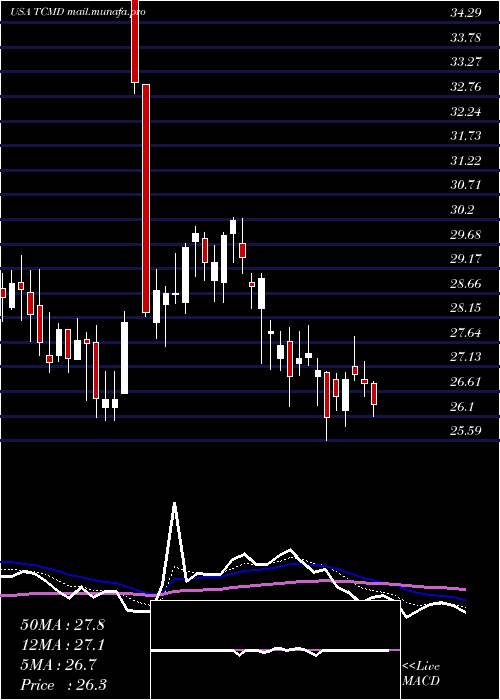Click the 26.1 price axis label
The image size is (500, 700).
click(x=462, y=407)
